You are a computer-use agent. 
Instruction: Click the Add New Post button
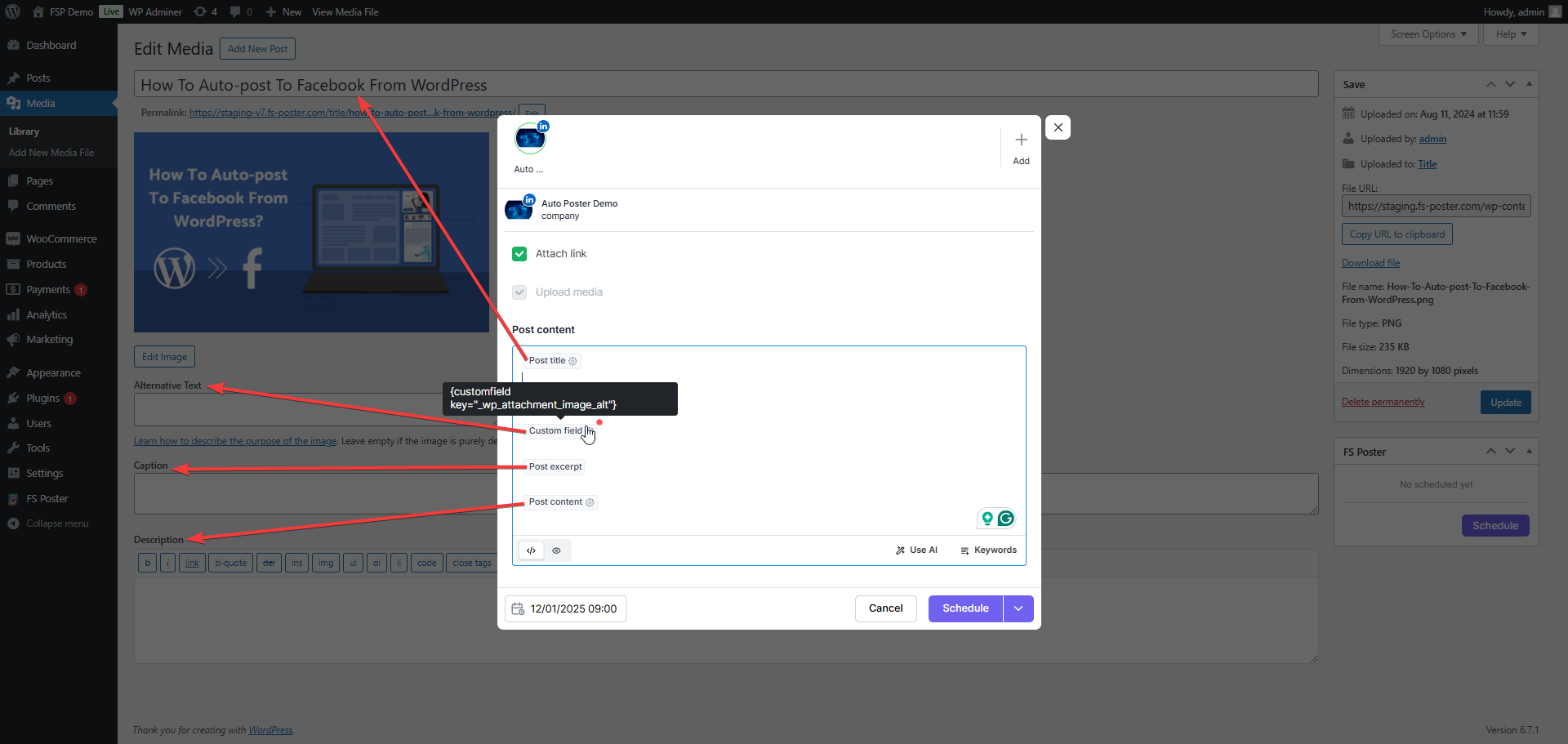[257, 49]
